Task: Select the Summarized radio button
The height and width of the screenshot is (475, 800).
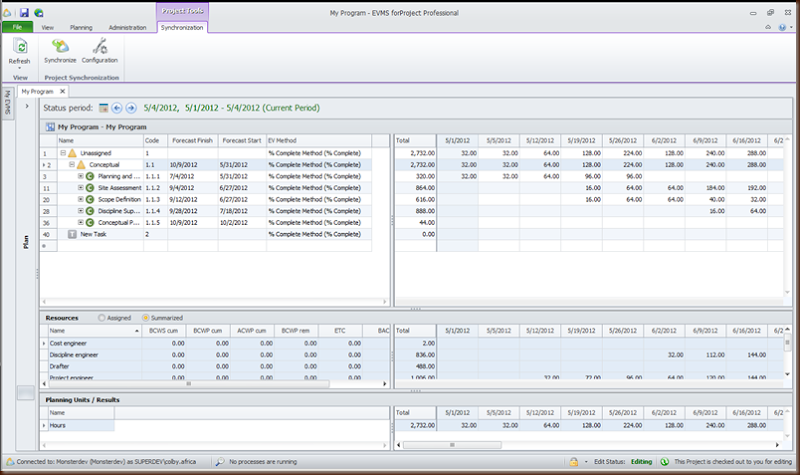Action: tap(146, 317)
